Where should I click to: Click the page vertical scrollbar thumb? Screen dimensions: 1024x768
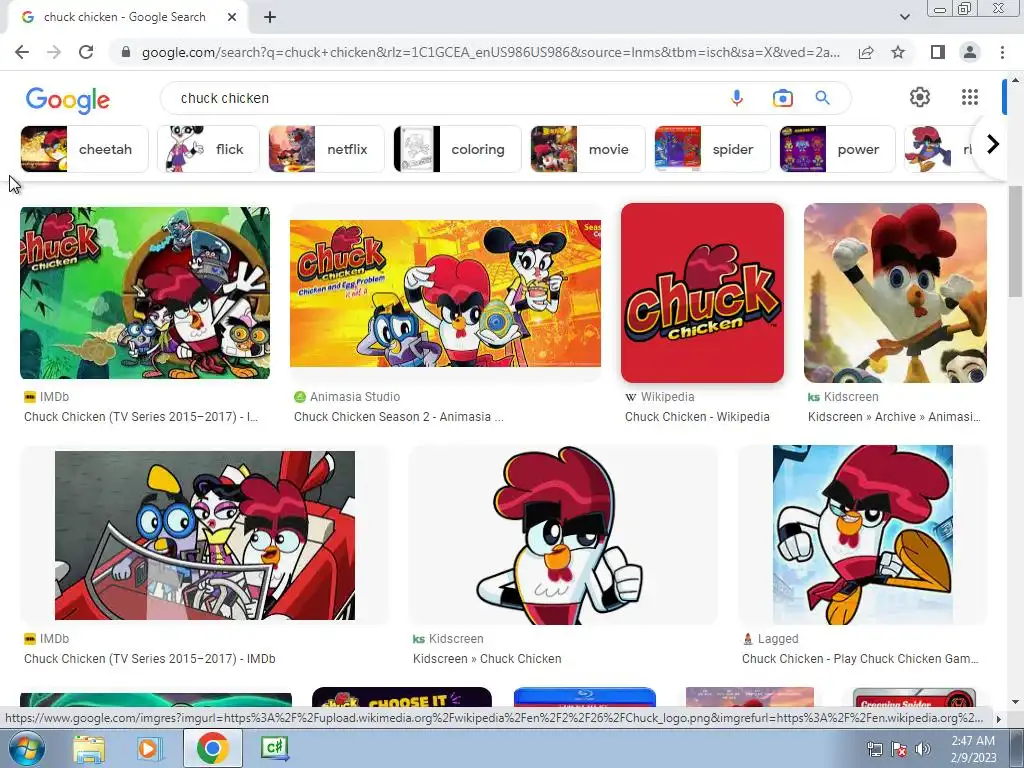click(x=1015, y=240)
